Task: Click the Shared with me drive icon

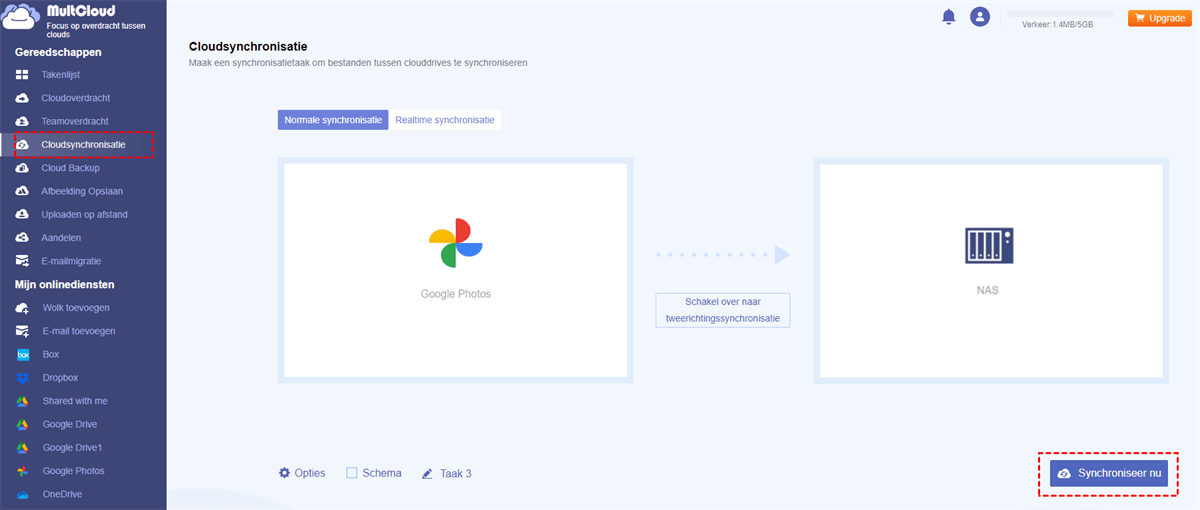Action: pyautogui.click(x=23, y=401)
